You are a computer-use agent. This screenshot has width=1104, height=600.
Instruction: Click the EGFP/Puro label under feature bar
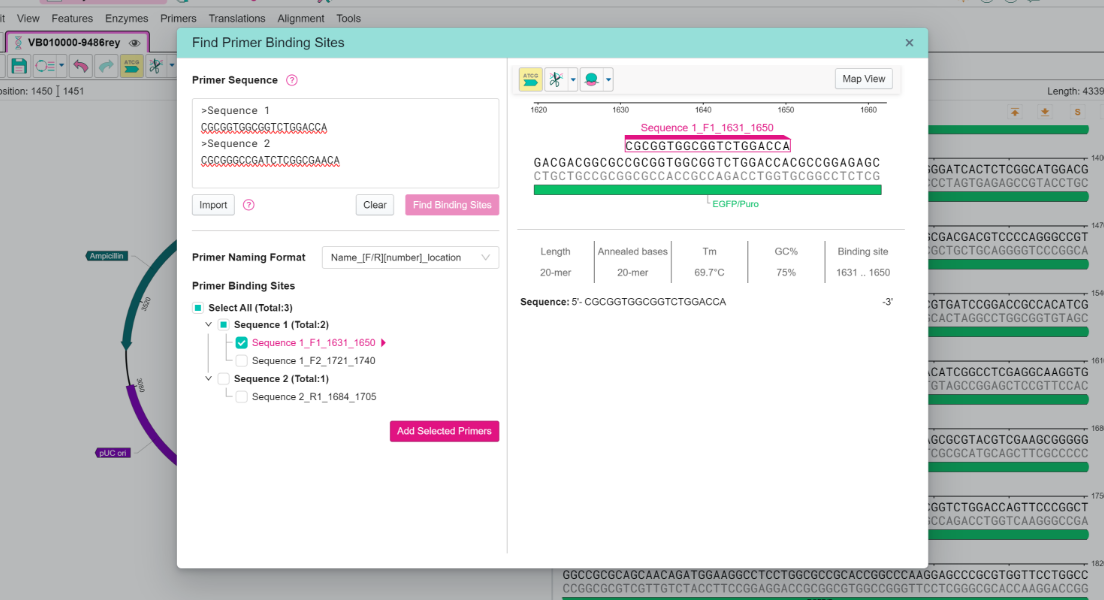point(735,204)
